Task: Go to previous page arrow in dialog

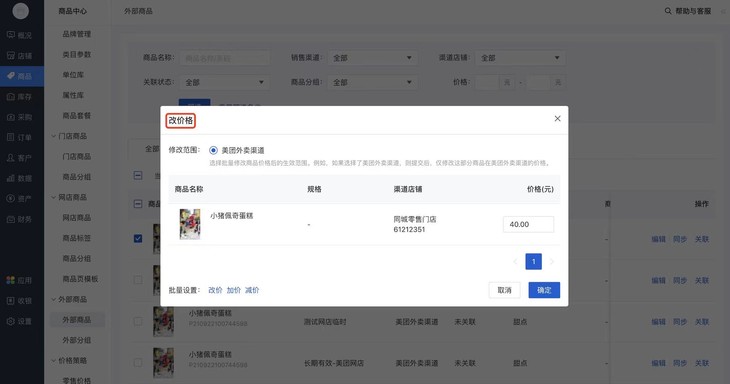Action: click(515, 262)
